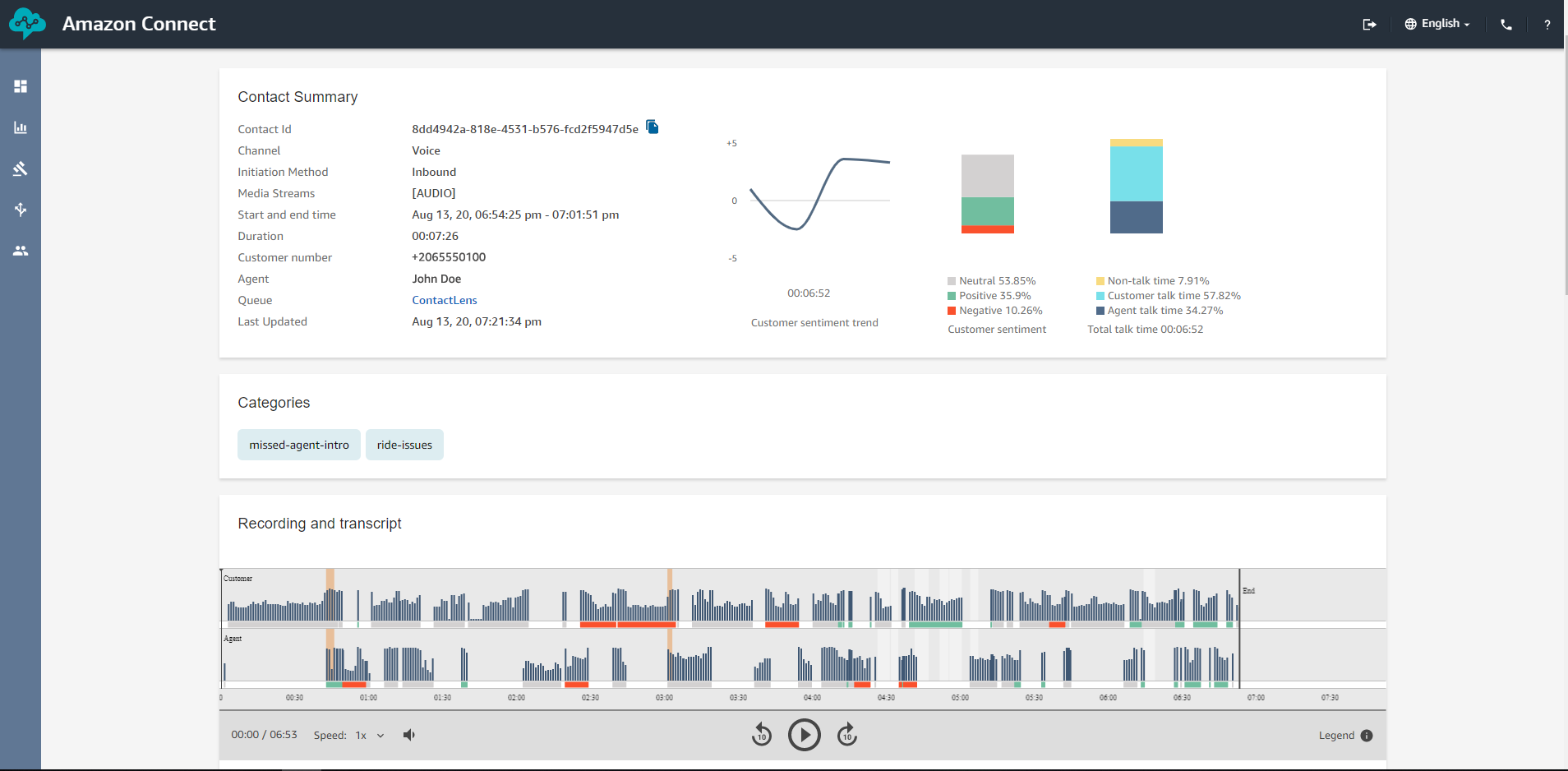The height and width of the screenshot is (771, 1568).
Task: Open the user management sidebar icon
Action: [x=21, y=251]
